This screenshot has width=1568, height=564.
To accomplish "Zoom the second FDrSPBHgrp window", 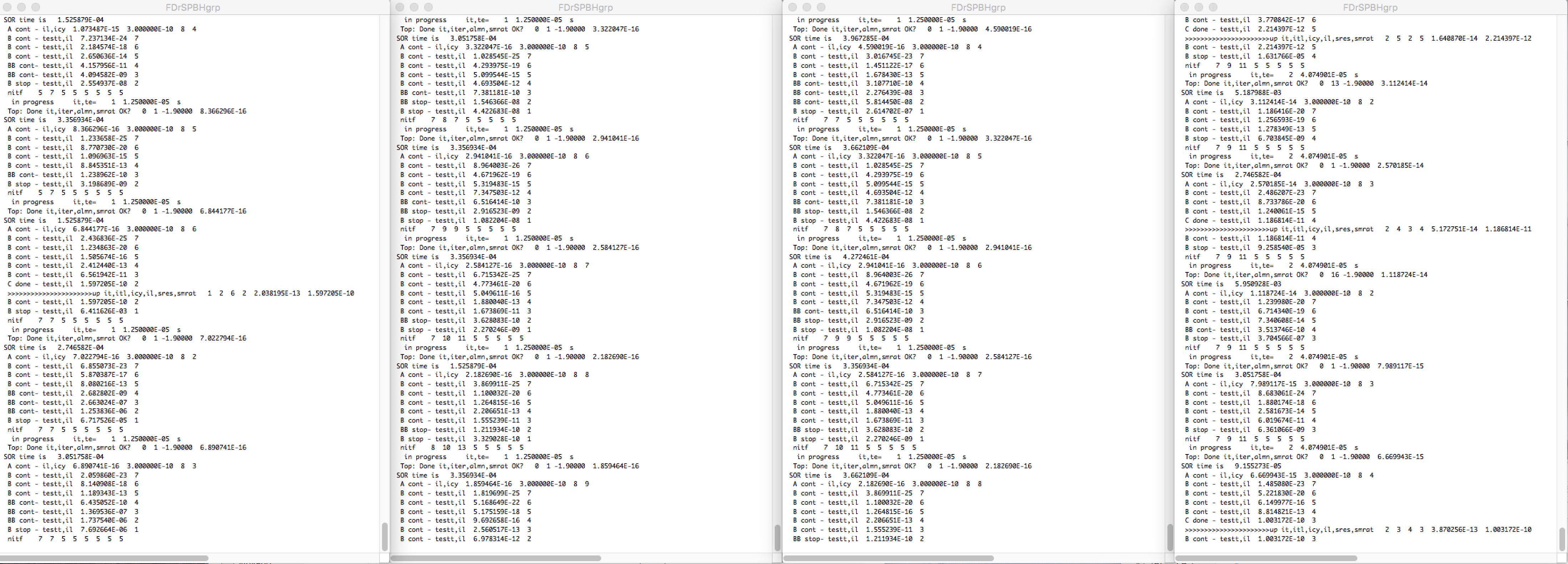I will pyautogui.click(x=428, y=7).
